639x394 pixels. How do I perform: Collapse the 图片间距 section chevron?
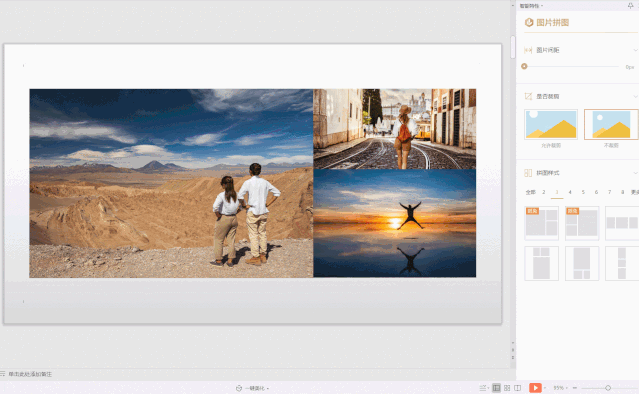point(635,50)
